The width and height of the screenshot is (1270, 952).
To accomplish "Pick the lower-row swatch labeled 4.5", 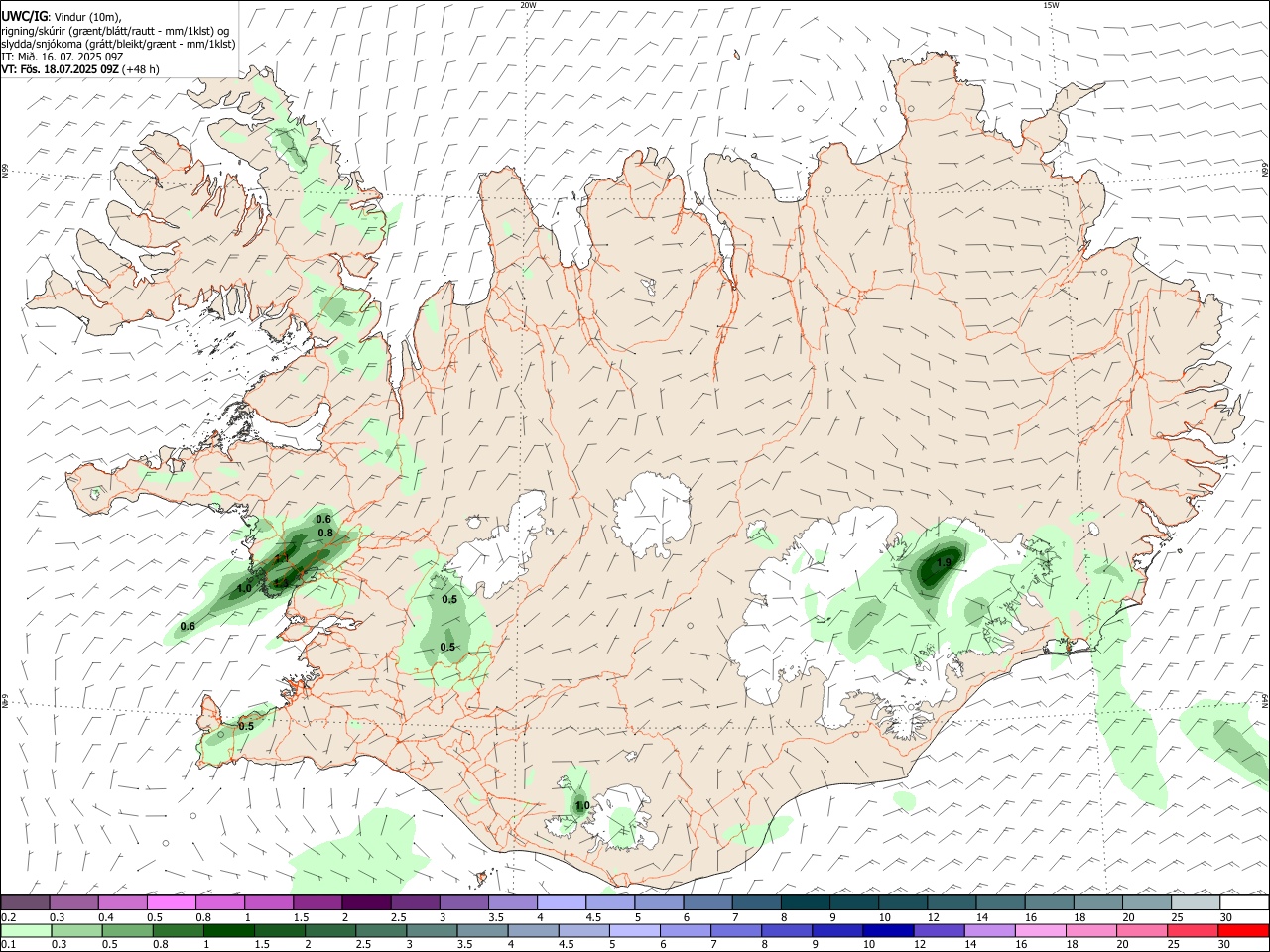I will 584,930.
